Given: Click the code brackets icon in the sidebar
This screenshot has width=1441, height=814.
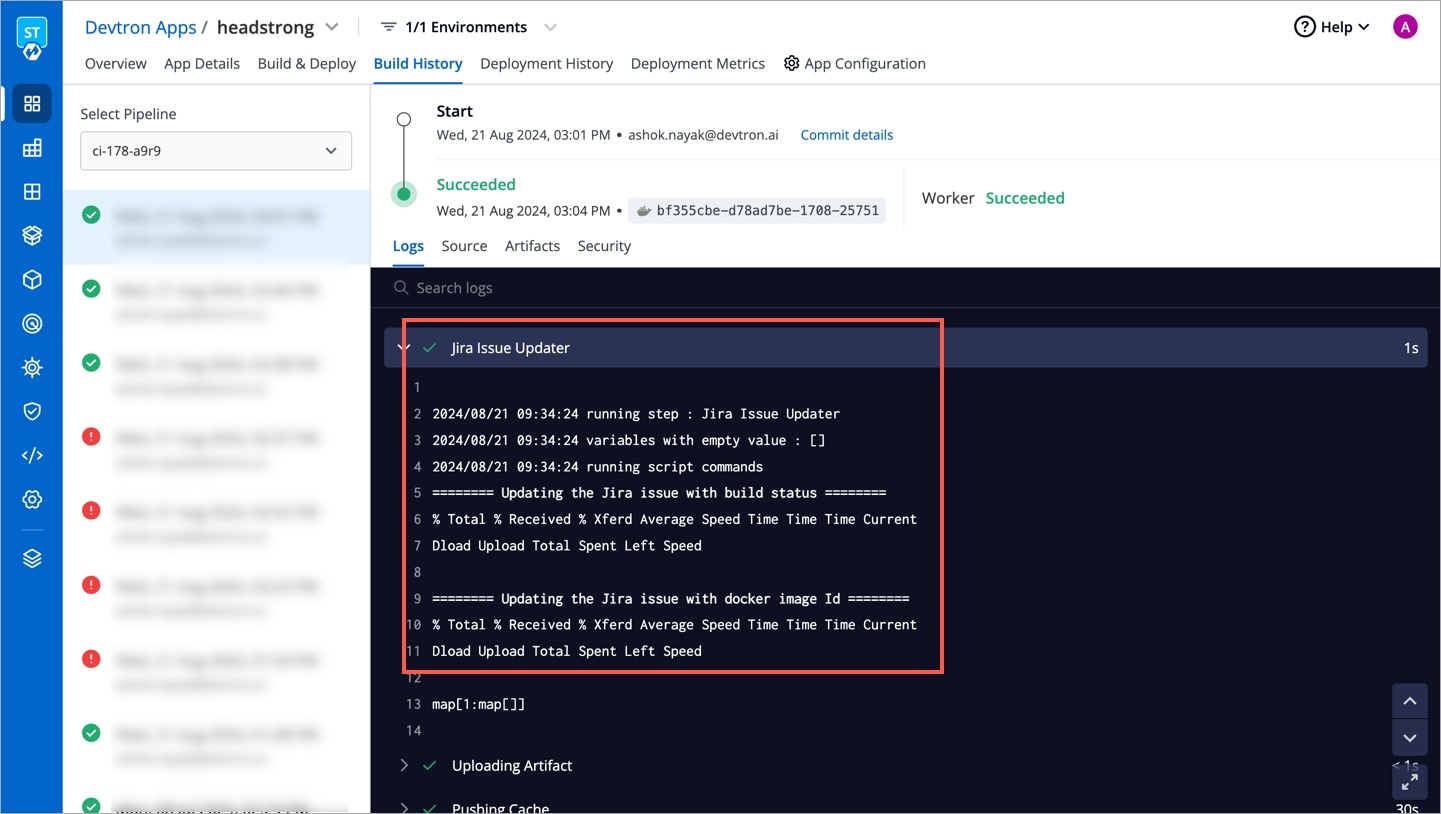Looking at the screenshot, I should (32, 456).
